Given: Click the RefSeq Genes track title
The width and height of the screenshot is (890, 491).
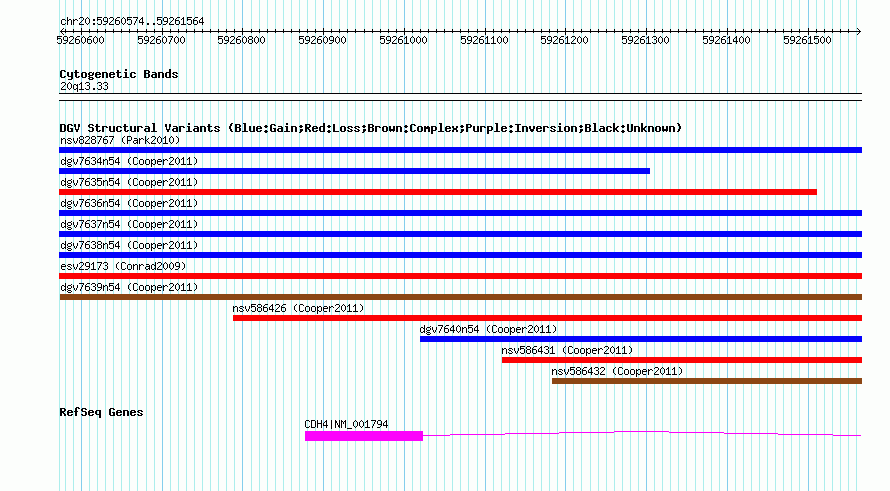Looking at the screenshot, I should point(101,412).
